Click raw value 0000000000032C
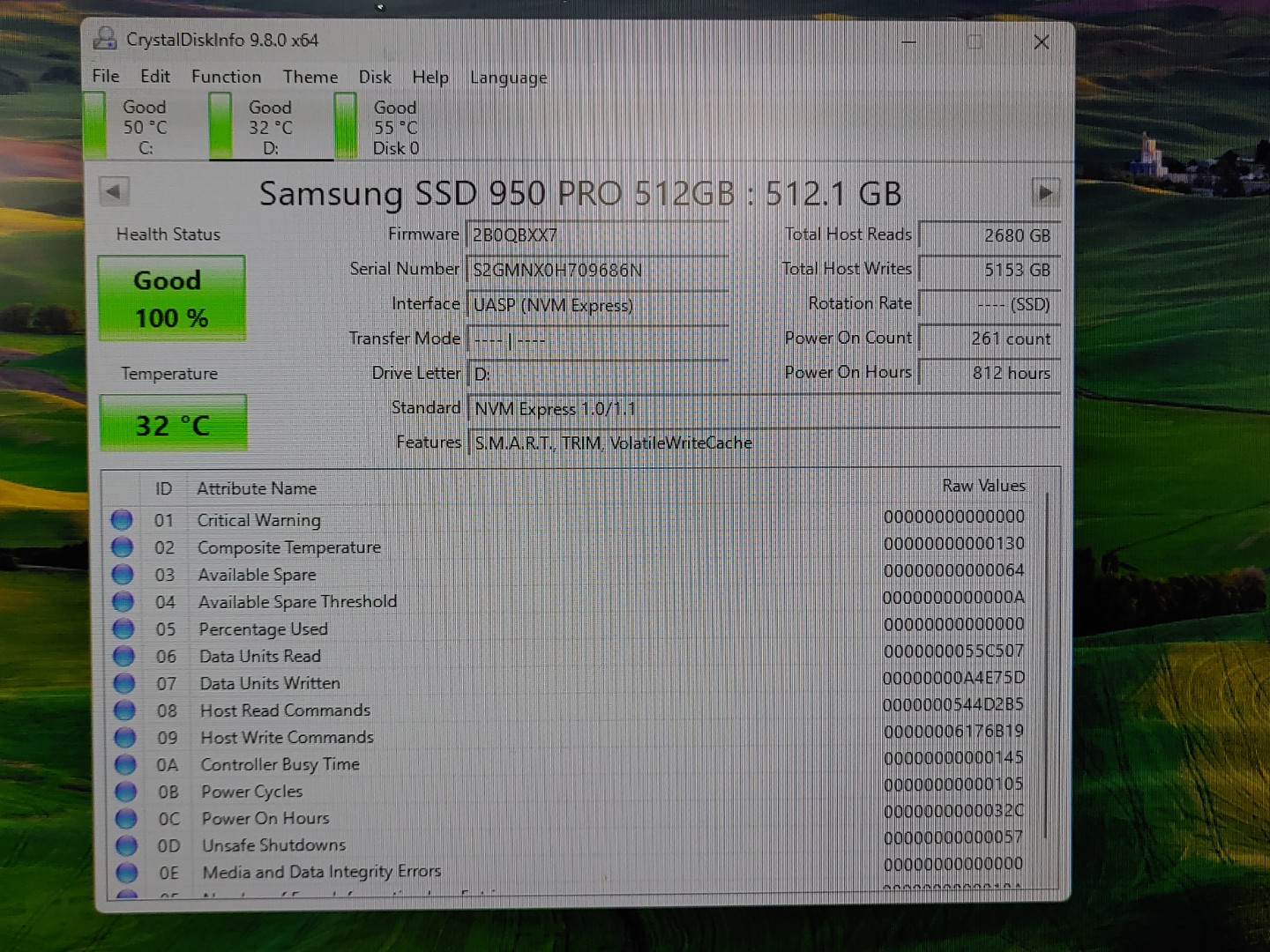 click(953, 811)
